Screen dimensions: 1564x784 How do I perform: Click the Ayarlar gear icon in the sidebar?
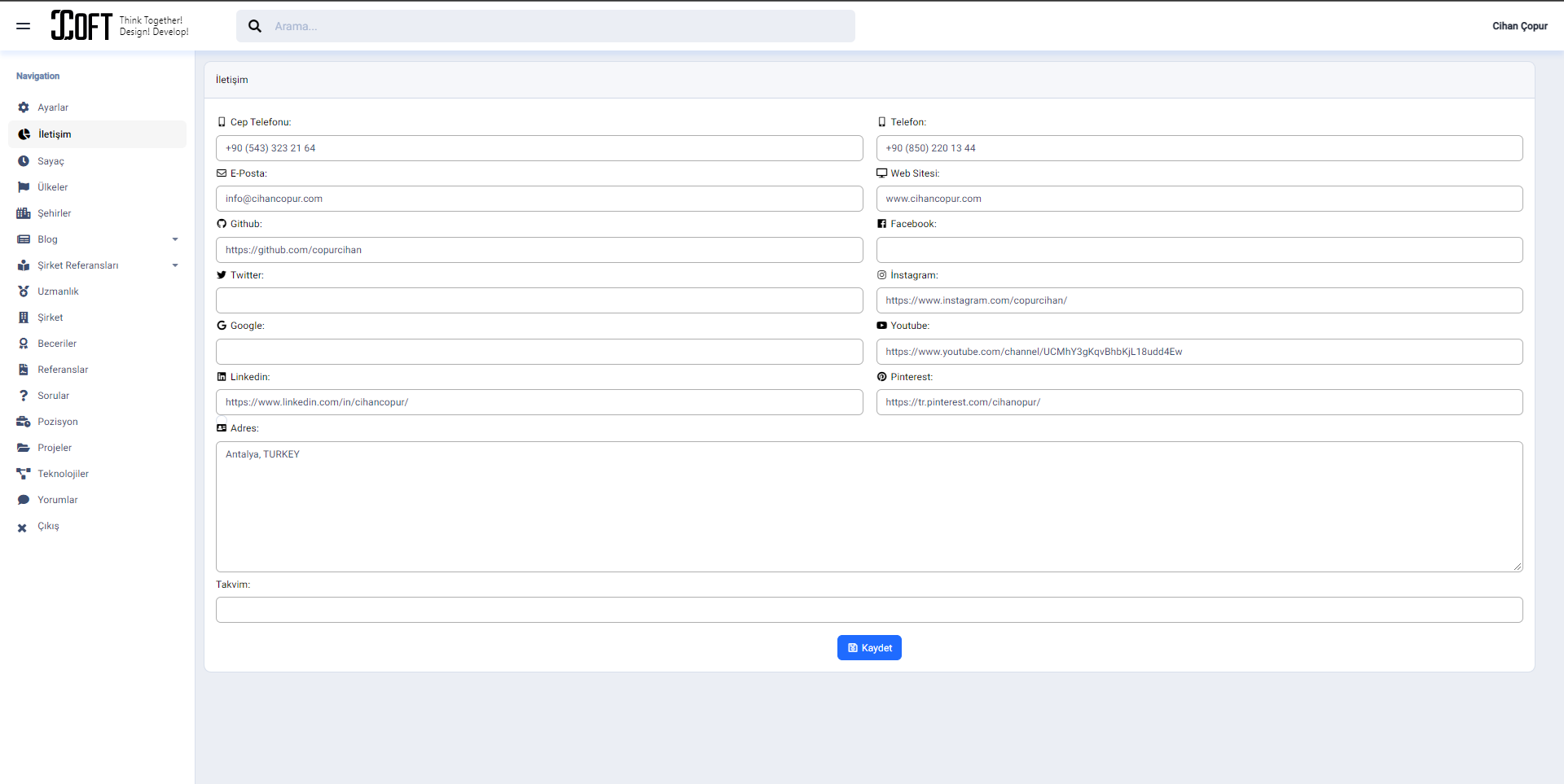click(22, 107)
